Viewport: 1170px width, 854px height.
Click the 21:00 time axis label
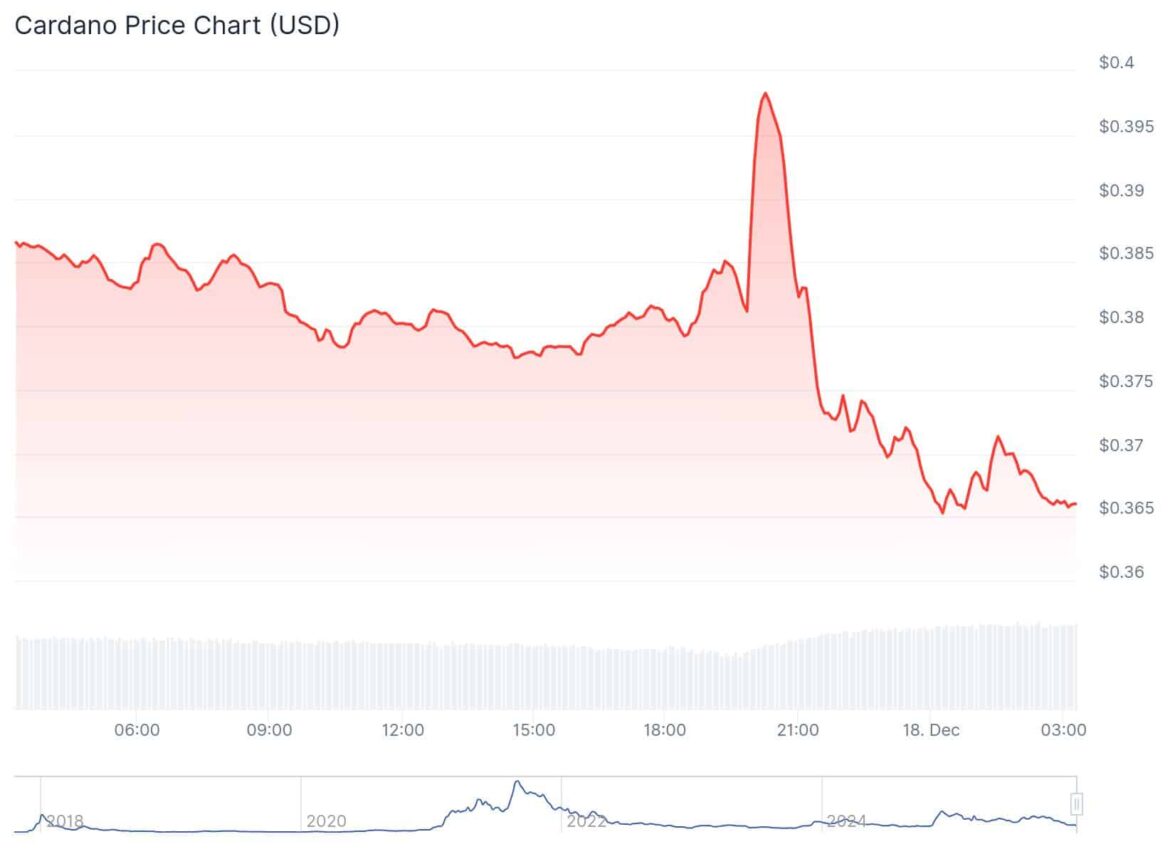point(797,730)
